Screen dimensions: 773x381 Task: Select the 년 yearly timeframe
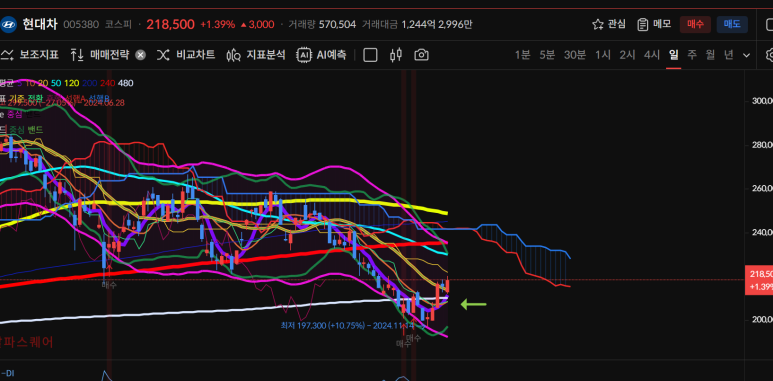(729, 55)
